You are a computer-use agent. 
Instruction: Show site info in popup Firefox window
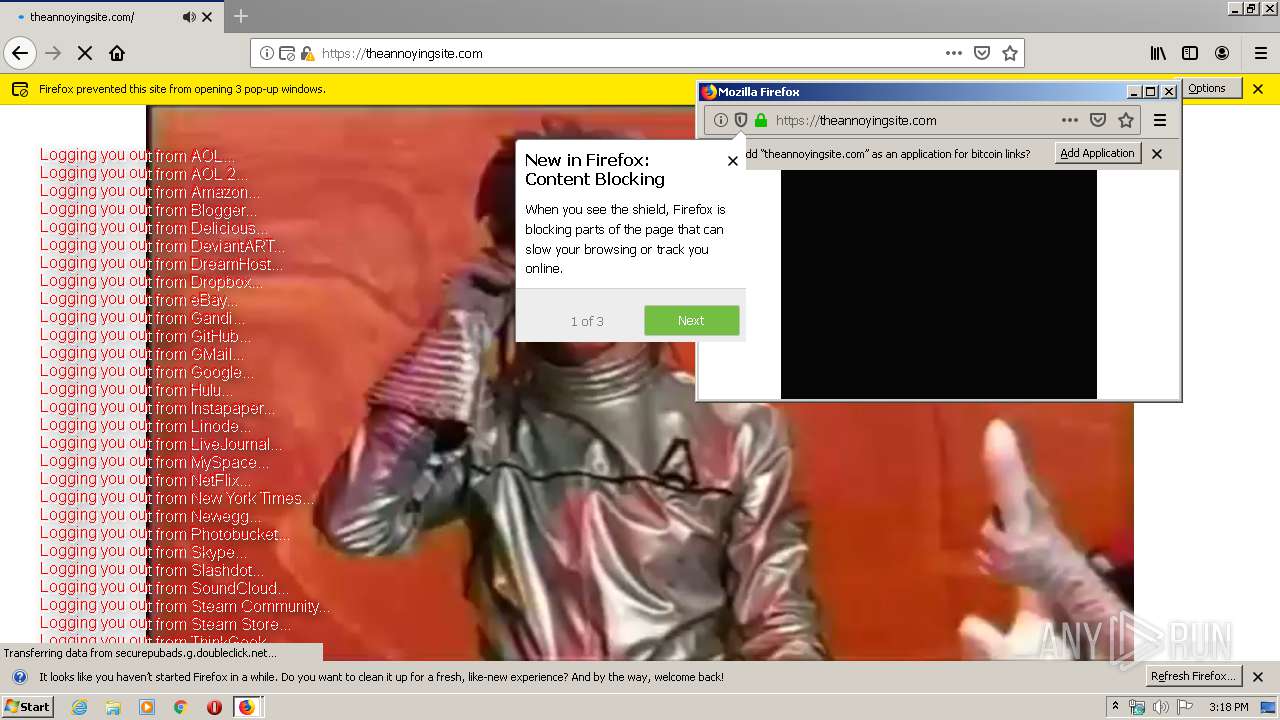[721, 120]
